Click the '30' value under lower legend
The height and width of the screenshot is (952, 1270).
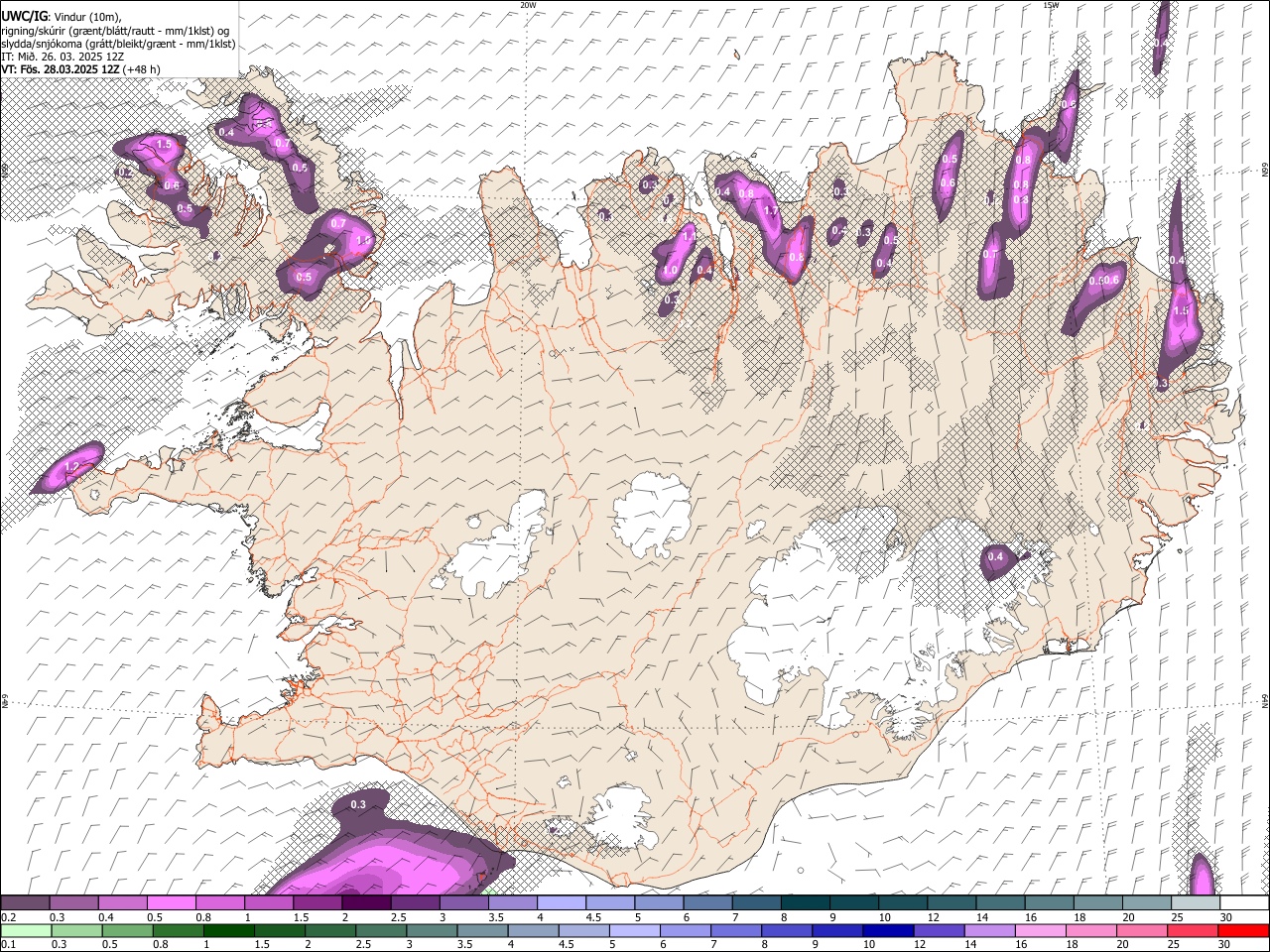click(x=1226, y=944)
